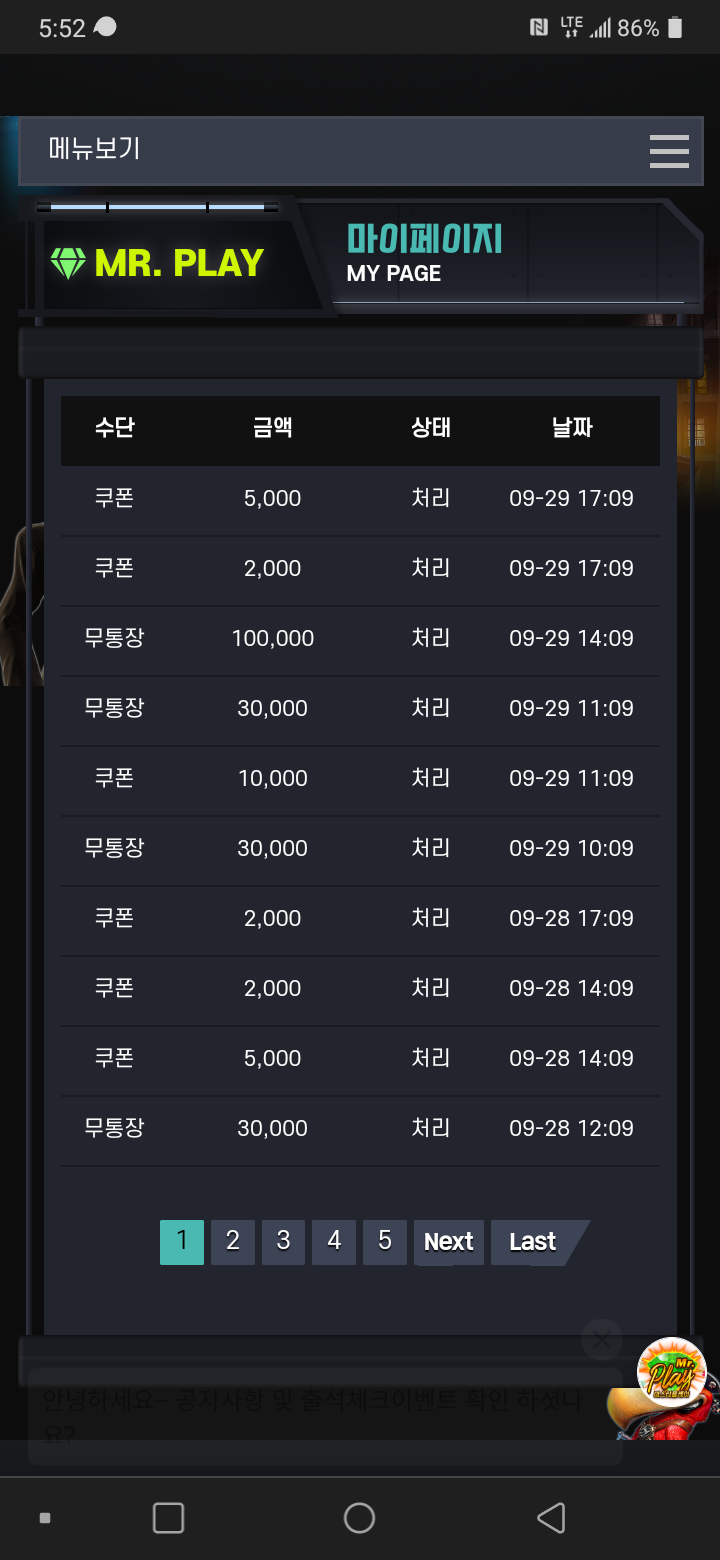Viewport: 720px width, 1560px height.
Task: Tap the battery icon in status bar
Action: pyautogui.click(x=675, y=28)
